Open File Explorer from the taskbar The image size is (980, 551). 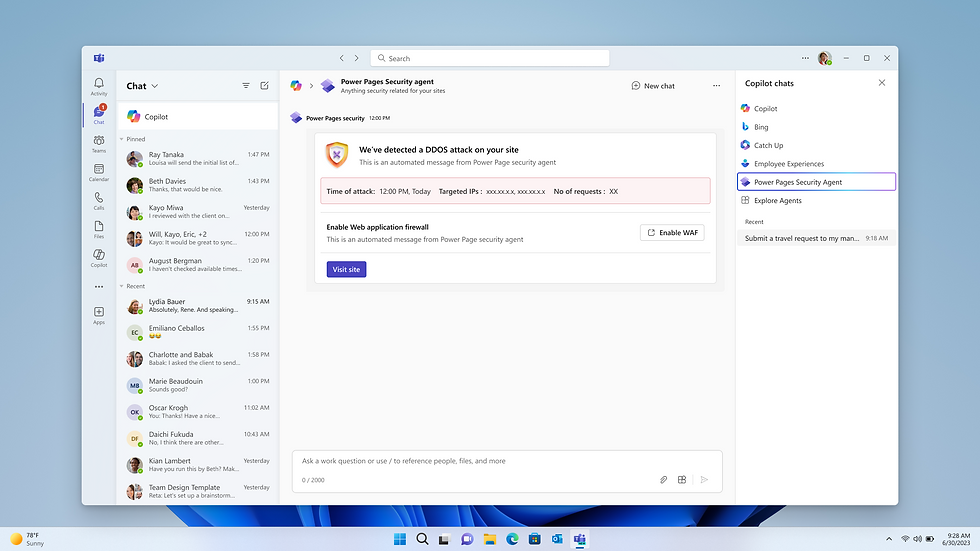coord(489,539)
